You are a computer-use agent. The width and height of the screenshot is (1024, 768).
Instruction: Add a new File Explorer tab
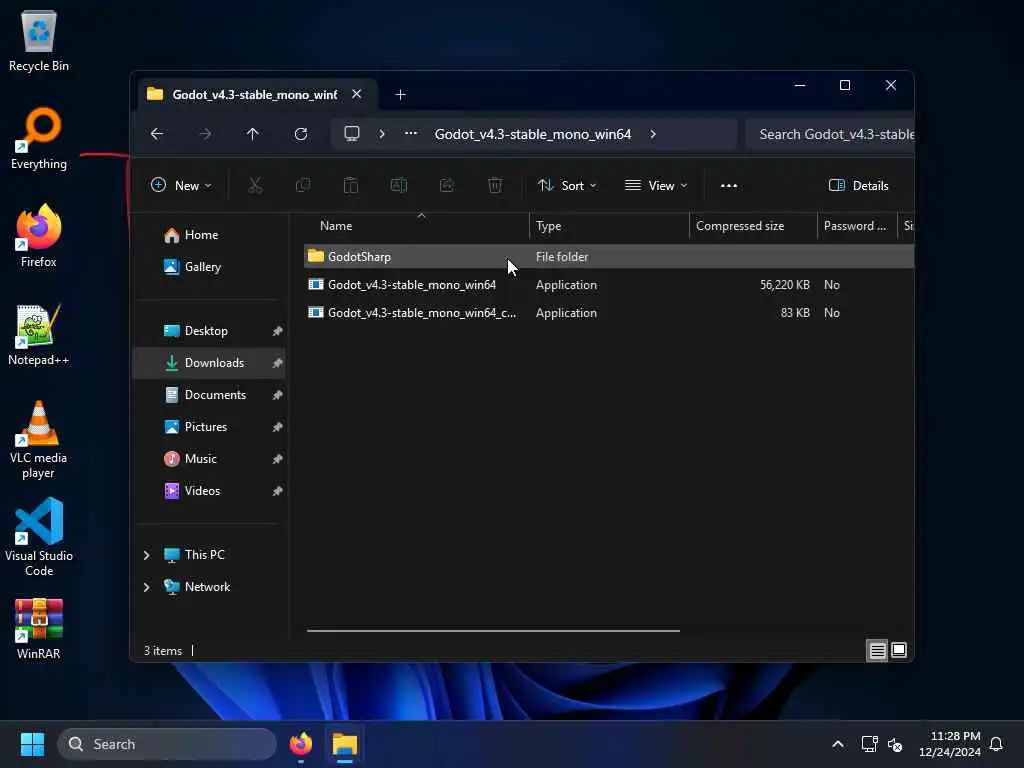(400, 95)
